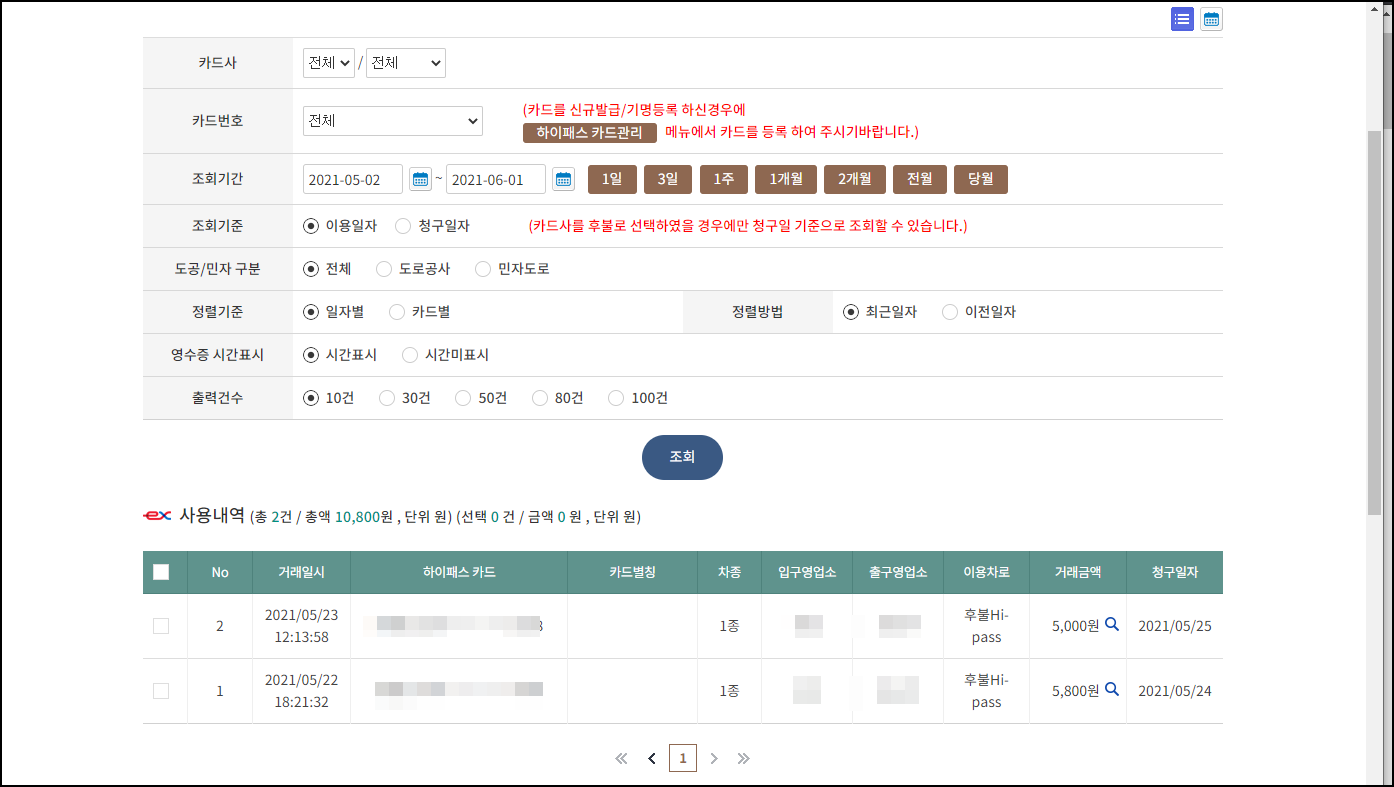This screenshot has width=1394, height=787.
Task: Open calendar picker for start date
Action: [x=420, y=179]
